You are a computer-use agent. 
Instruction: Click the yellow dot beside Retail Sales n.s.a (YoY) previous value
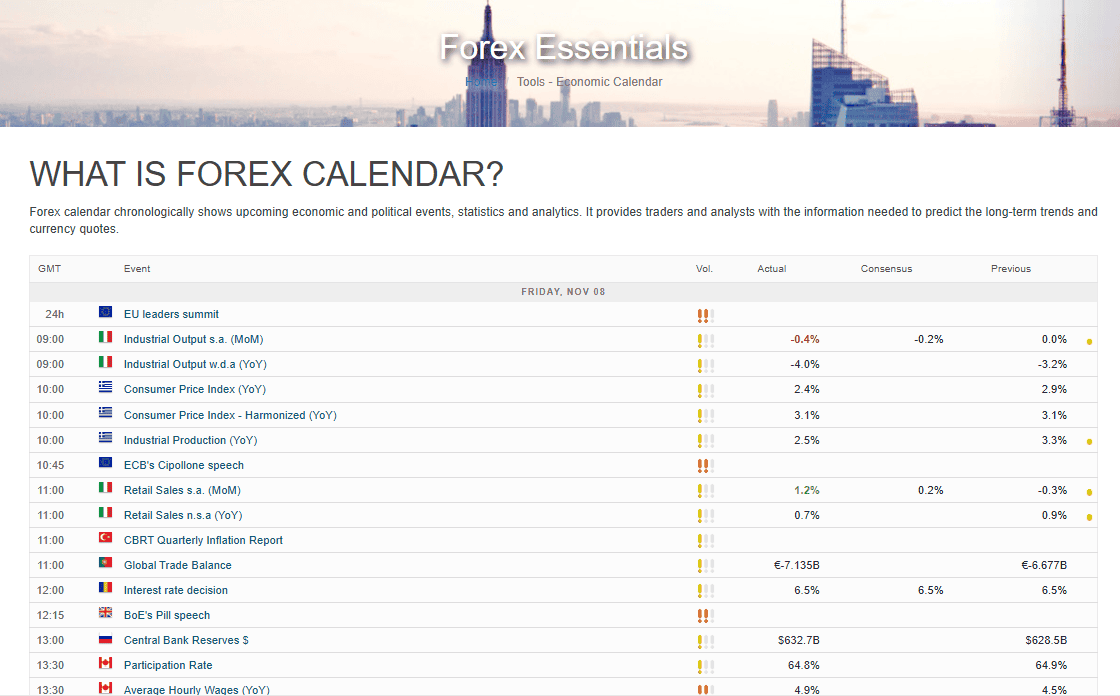pos(1089,518)
